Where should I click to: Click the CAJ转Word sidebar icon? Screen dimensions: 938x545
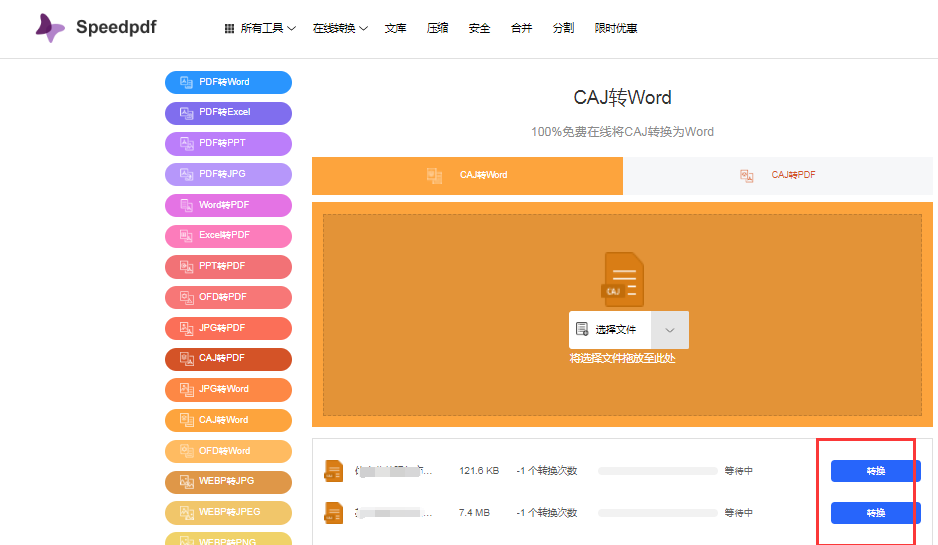[187, 420]
